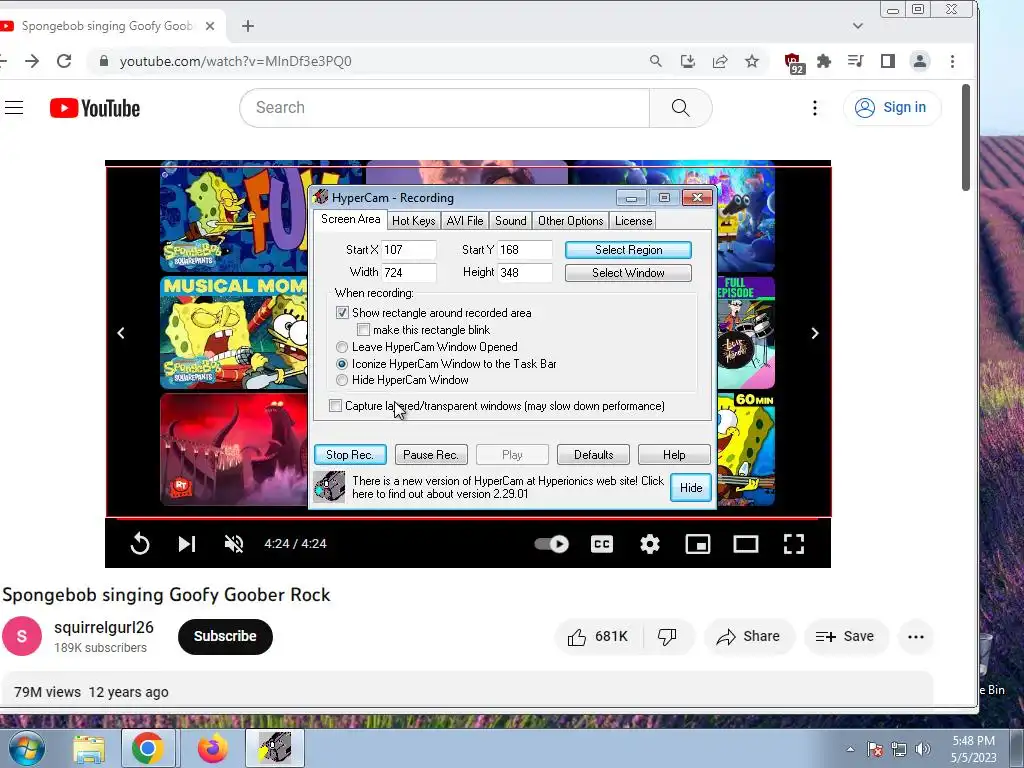This screenshot has height=768, width=1024.
Task: Open YouTube hamburger guide menu
Action: tap(14, 108)
